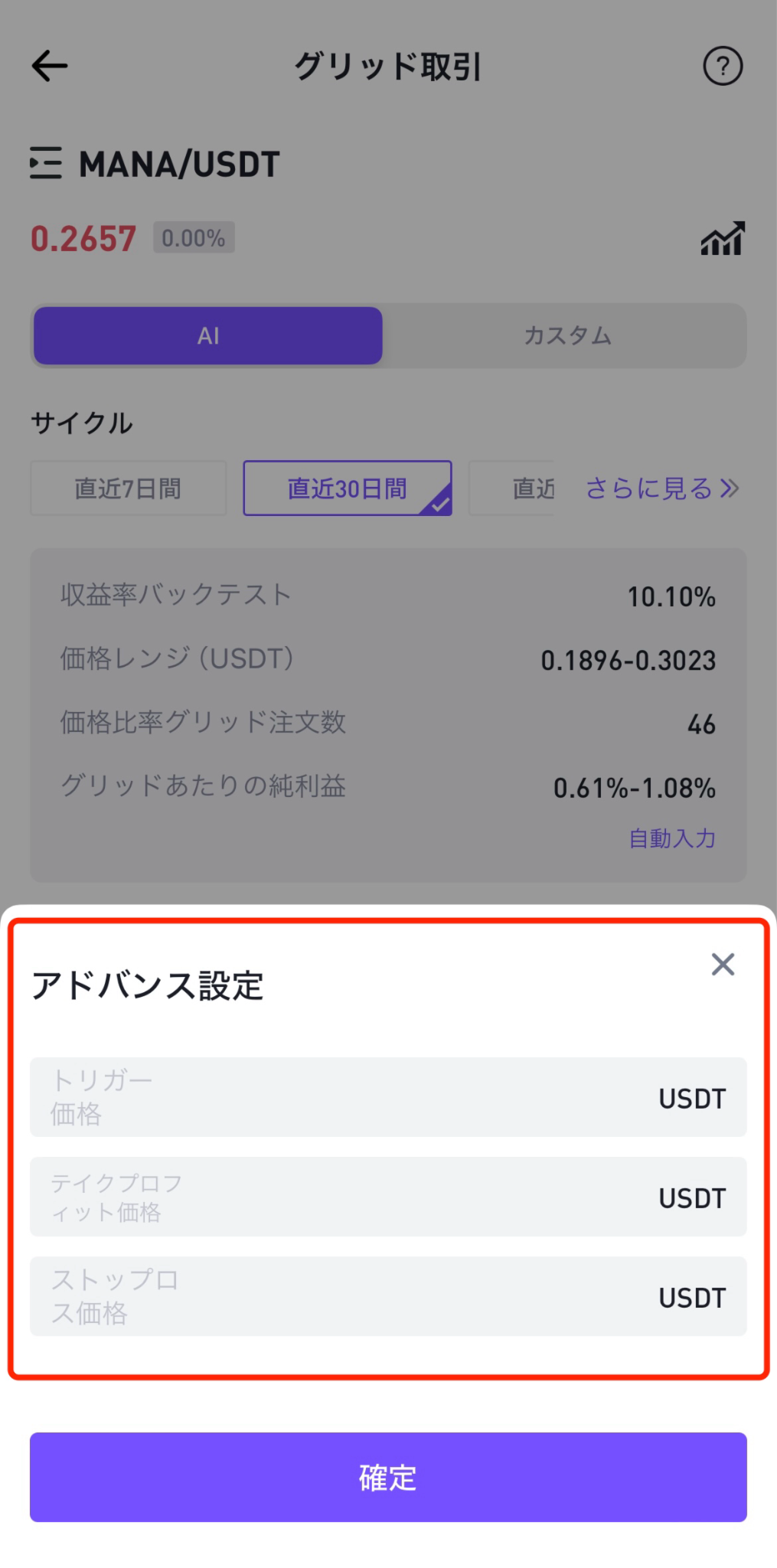Focus the ストップロス価格 input field

388,1296
